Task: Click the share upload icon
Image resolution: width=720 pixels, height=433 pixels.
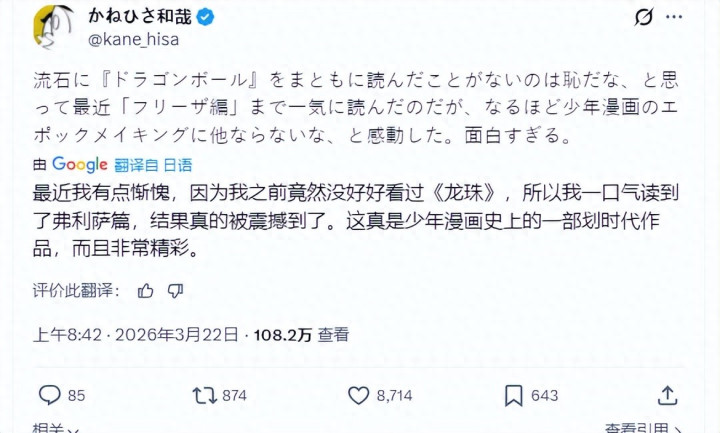Action: click(668, 396)
